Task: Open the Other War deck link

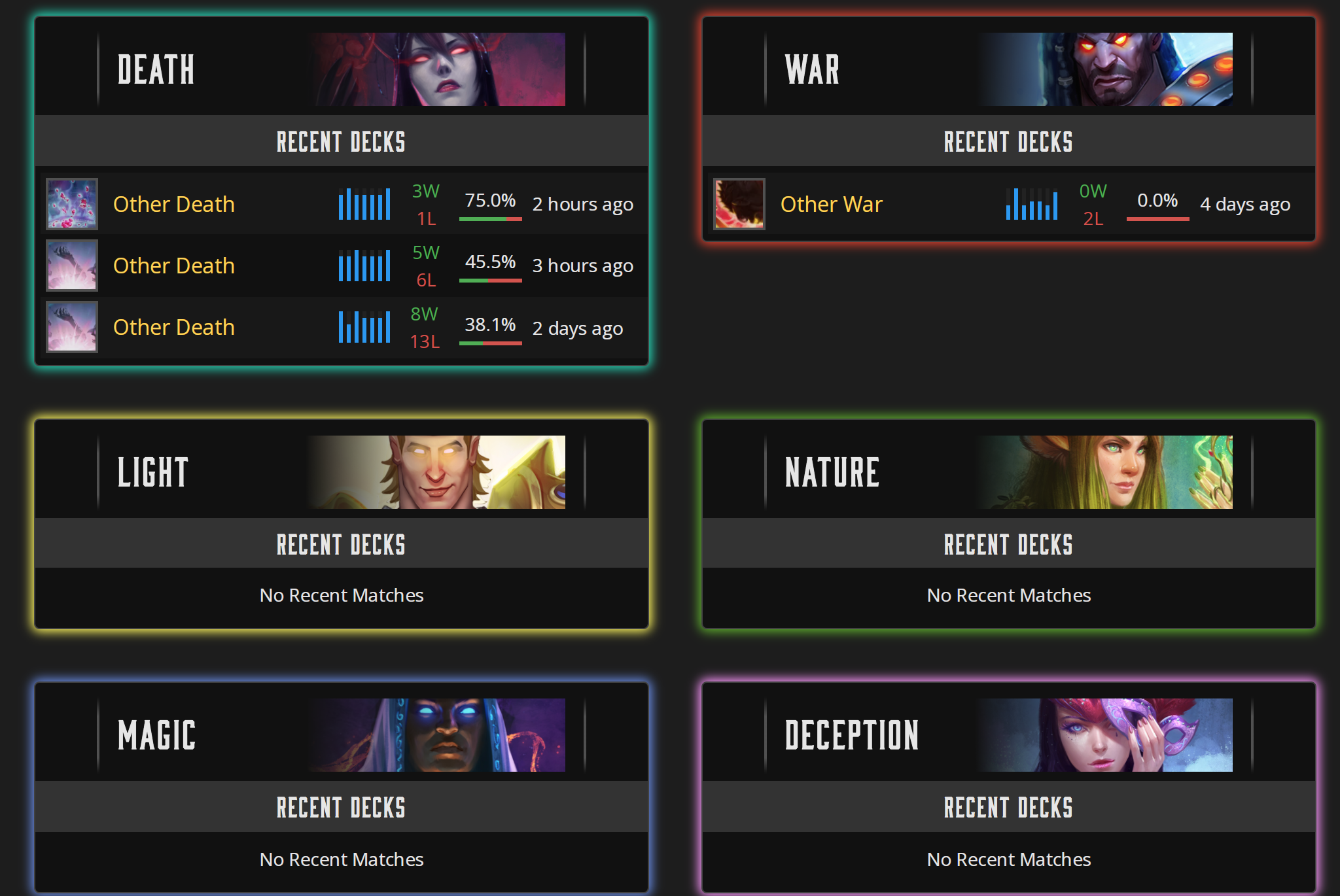Action: click(831, 204)
